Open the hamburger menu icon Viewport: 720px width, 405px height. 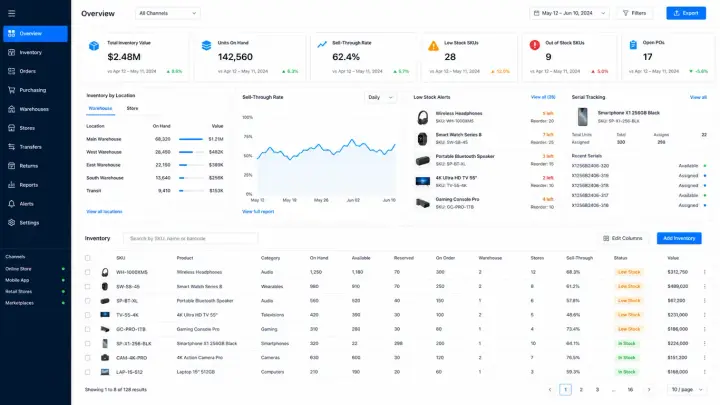11,13
